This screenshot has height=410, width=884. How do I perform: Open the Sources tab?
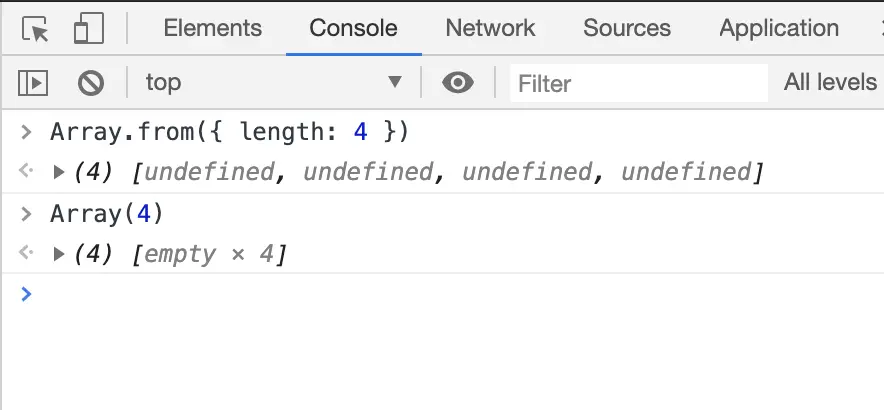(x=627, y=28)
